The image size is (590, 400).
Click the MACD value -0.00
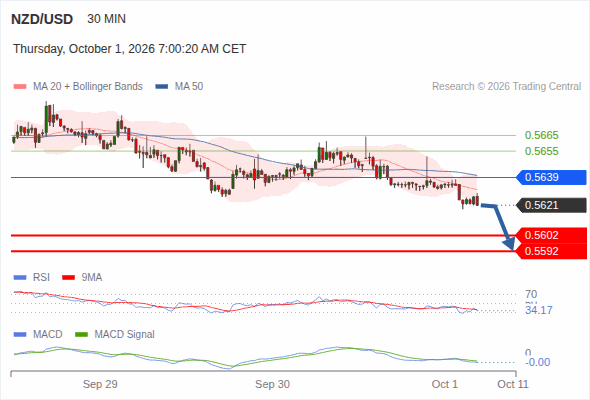click(x=538, y=362)
